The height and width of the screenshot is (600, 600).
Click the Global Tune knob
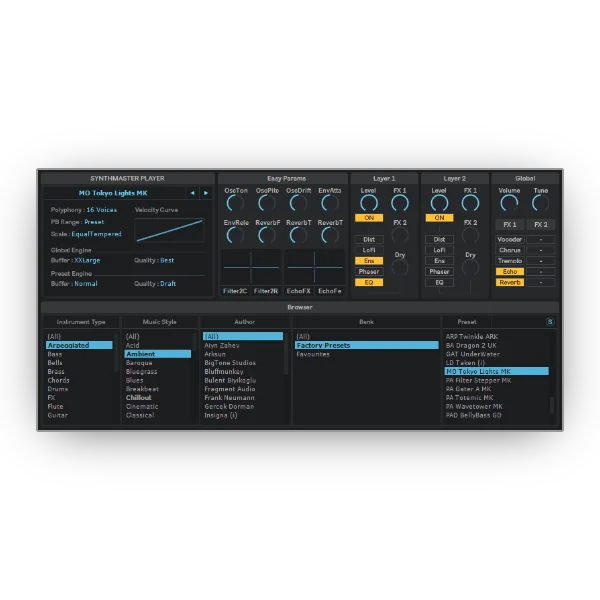(541, 203)
